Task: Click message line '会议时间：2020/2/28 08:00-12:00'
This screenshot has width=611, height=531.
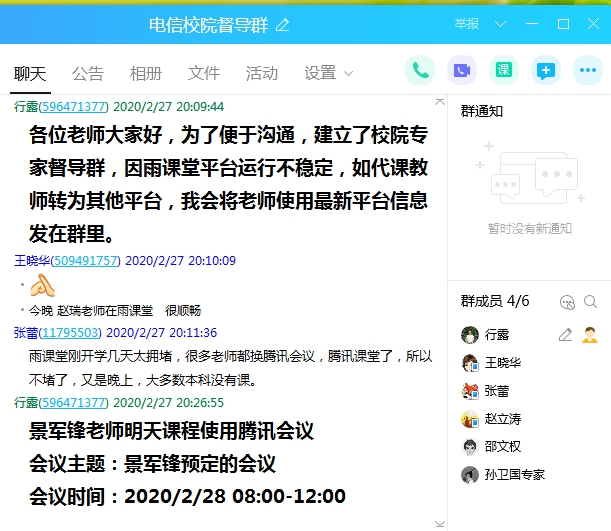Action: (x=187, y=496)
